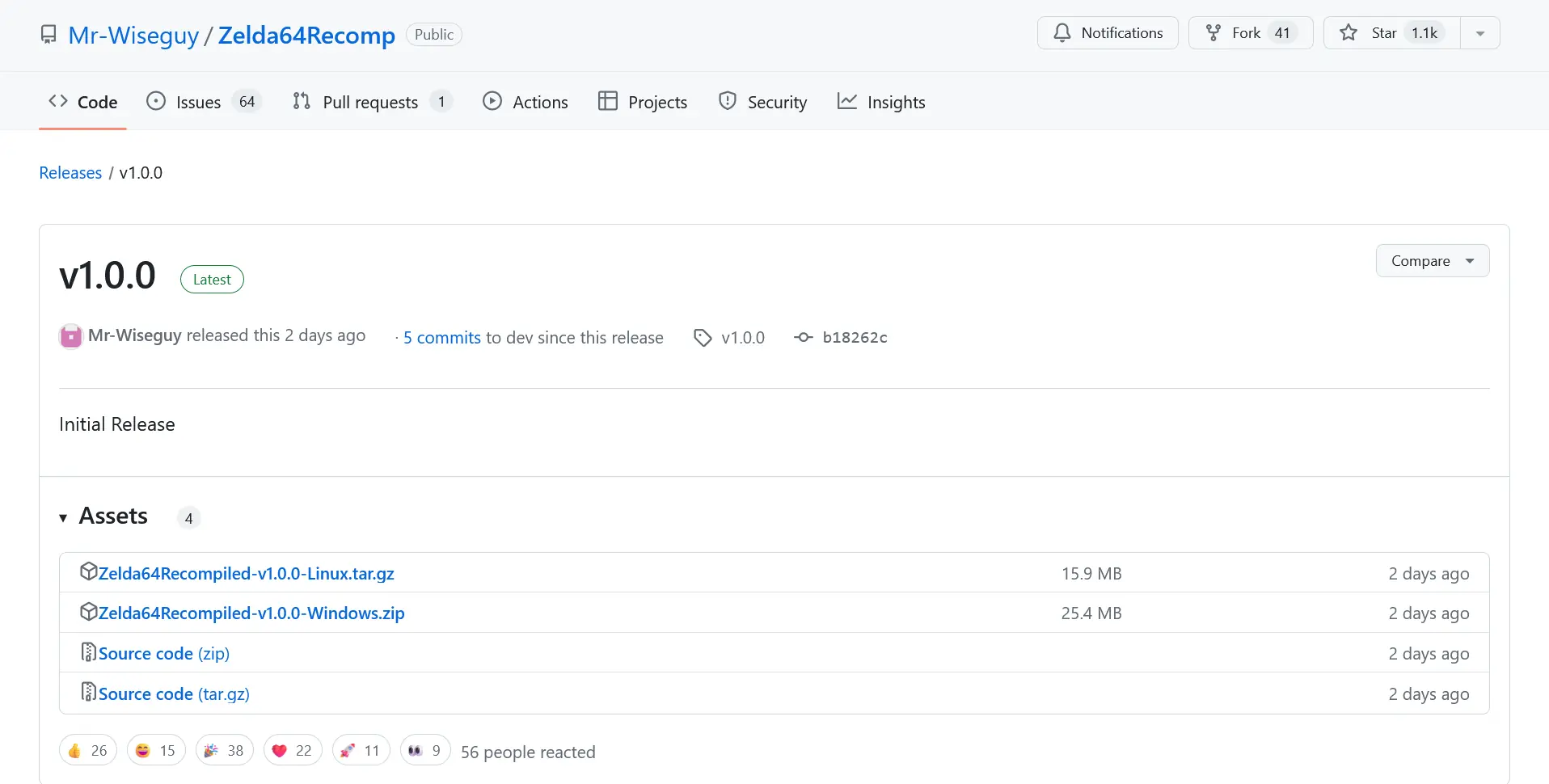This screenshot has width=1549, height=784.
Task: Switch to Pull requests tab
Action: [x=372, y=102]
